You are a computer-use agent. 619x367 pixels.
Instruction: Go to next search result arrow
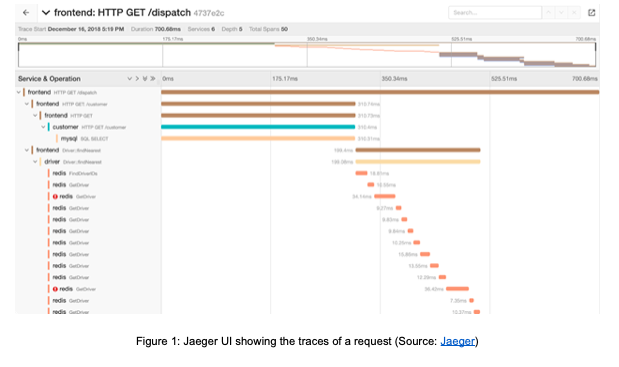pos(561,13)
